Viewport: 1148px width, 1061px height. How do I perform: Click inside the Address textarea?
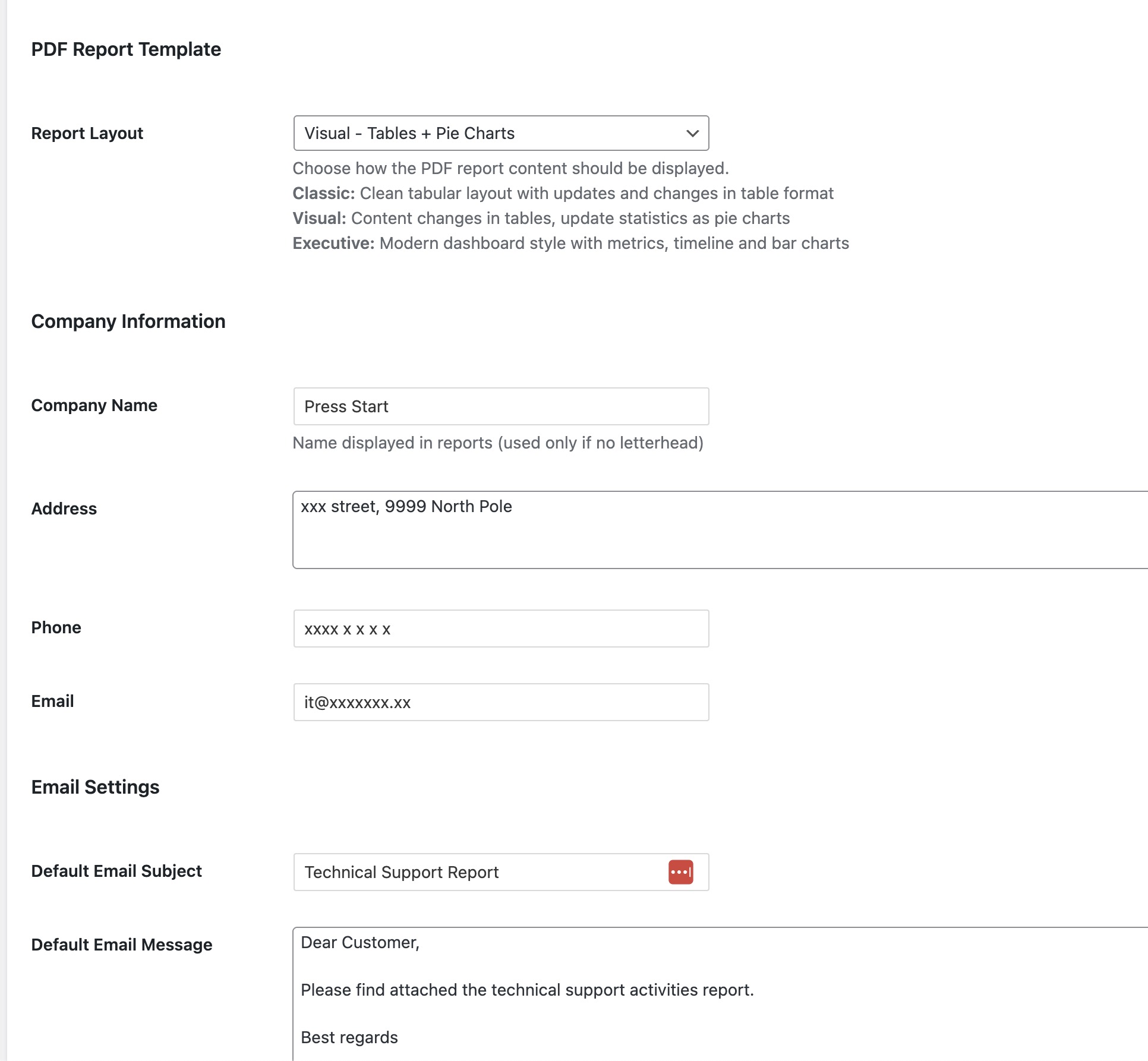pyautogui.click(x=713, y=530)
